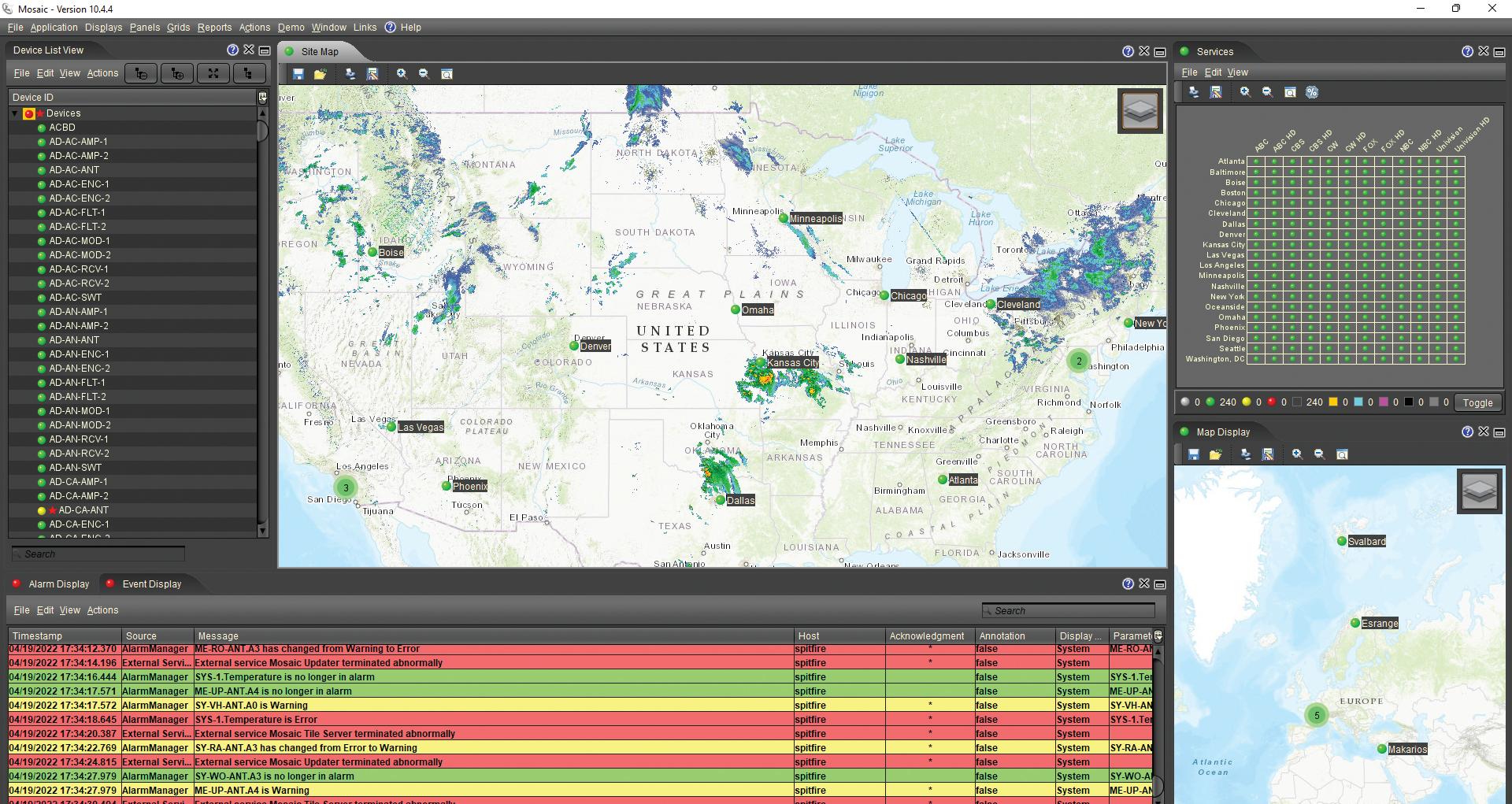Expand cluster marker 5 over Europe

1317,715
